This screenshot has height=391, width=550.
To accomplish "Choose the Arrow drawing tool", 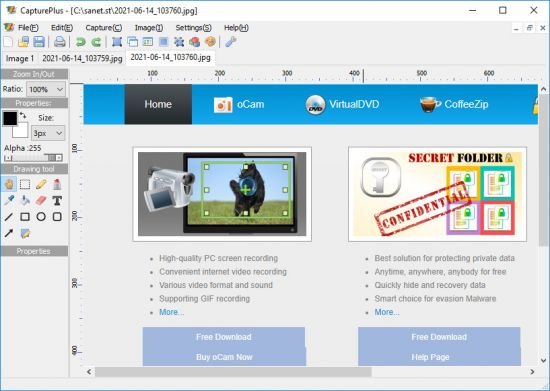I will coord(9,233).
